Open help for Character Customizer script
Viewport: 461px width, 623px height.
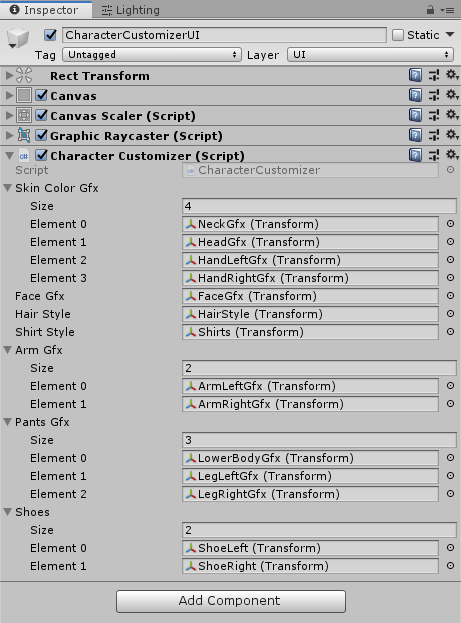tap(415, 155)
